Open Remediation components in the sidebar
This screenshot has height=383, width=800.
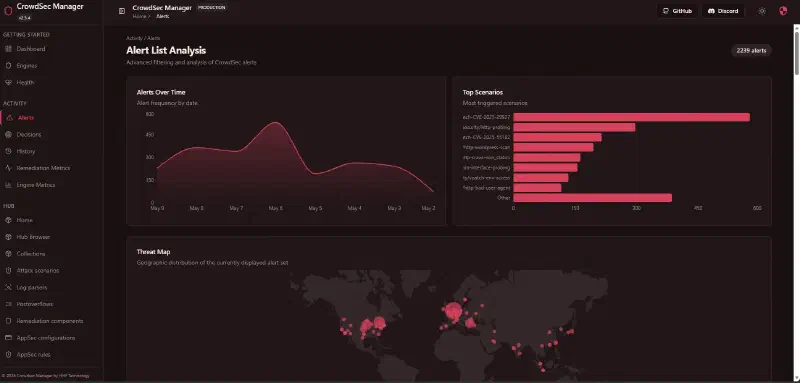(49, 321)
